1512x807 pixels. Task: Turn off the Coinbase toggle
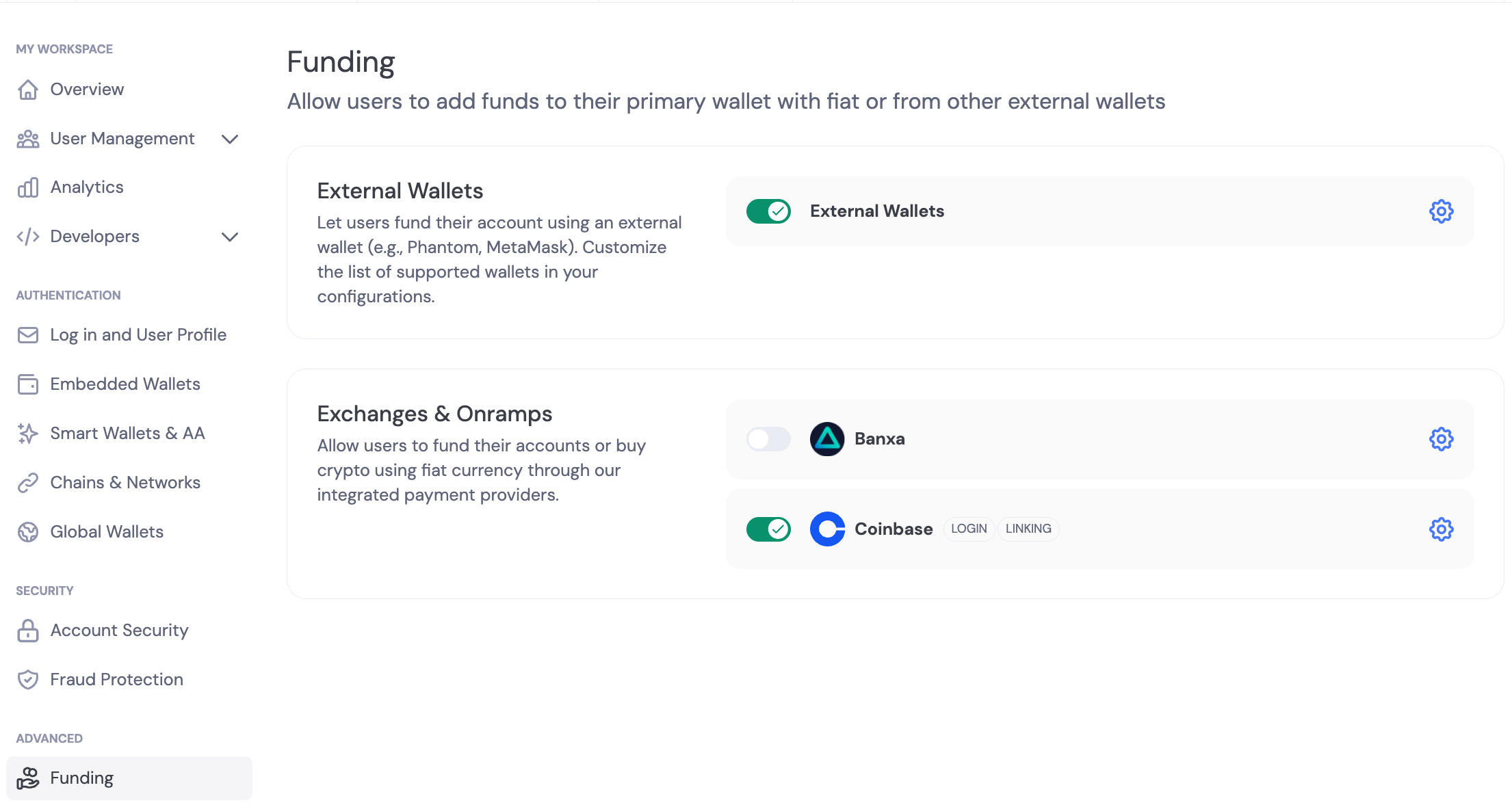pos(768,529)
